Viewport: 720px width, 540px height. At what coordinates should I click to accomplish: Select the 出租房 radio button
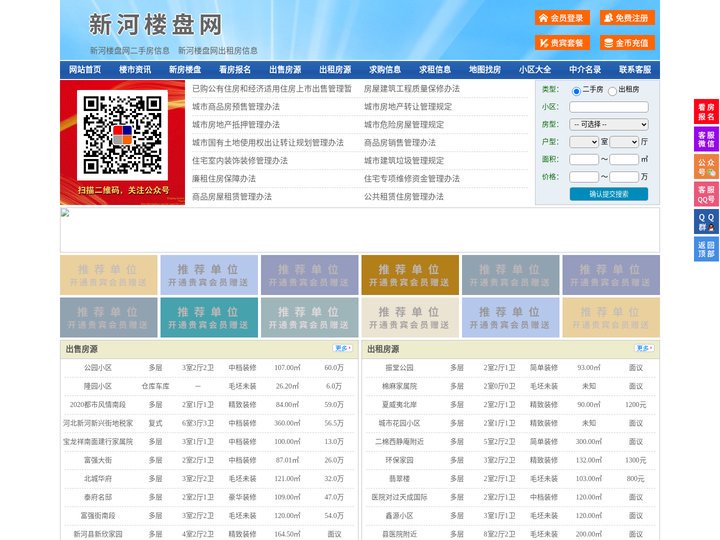612,91
